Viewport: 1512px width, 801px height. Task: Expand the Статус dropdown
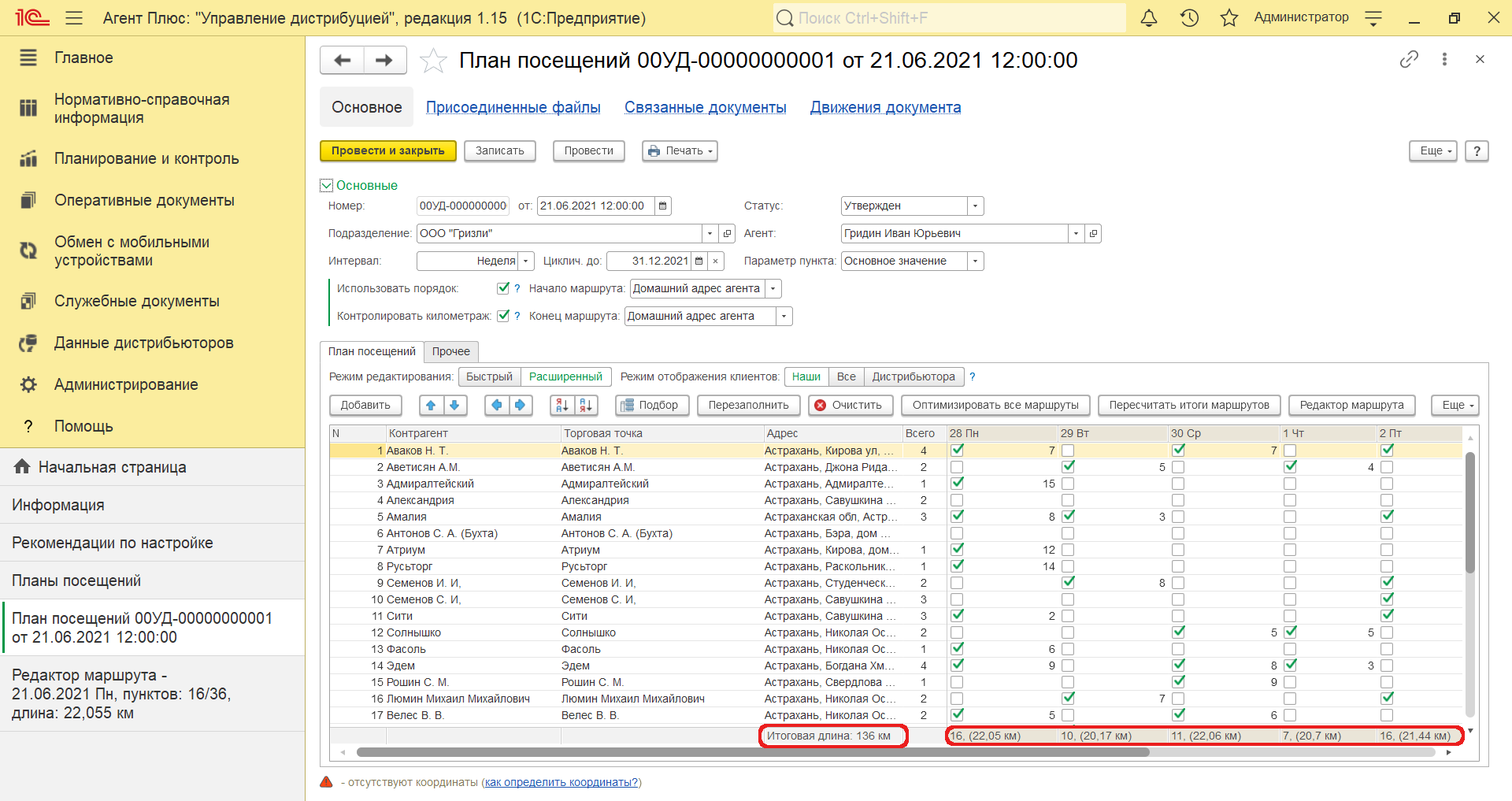point(976,206)
